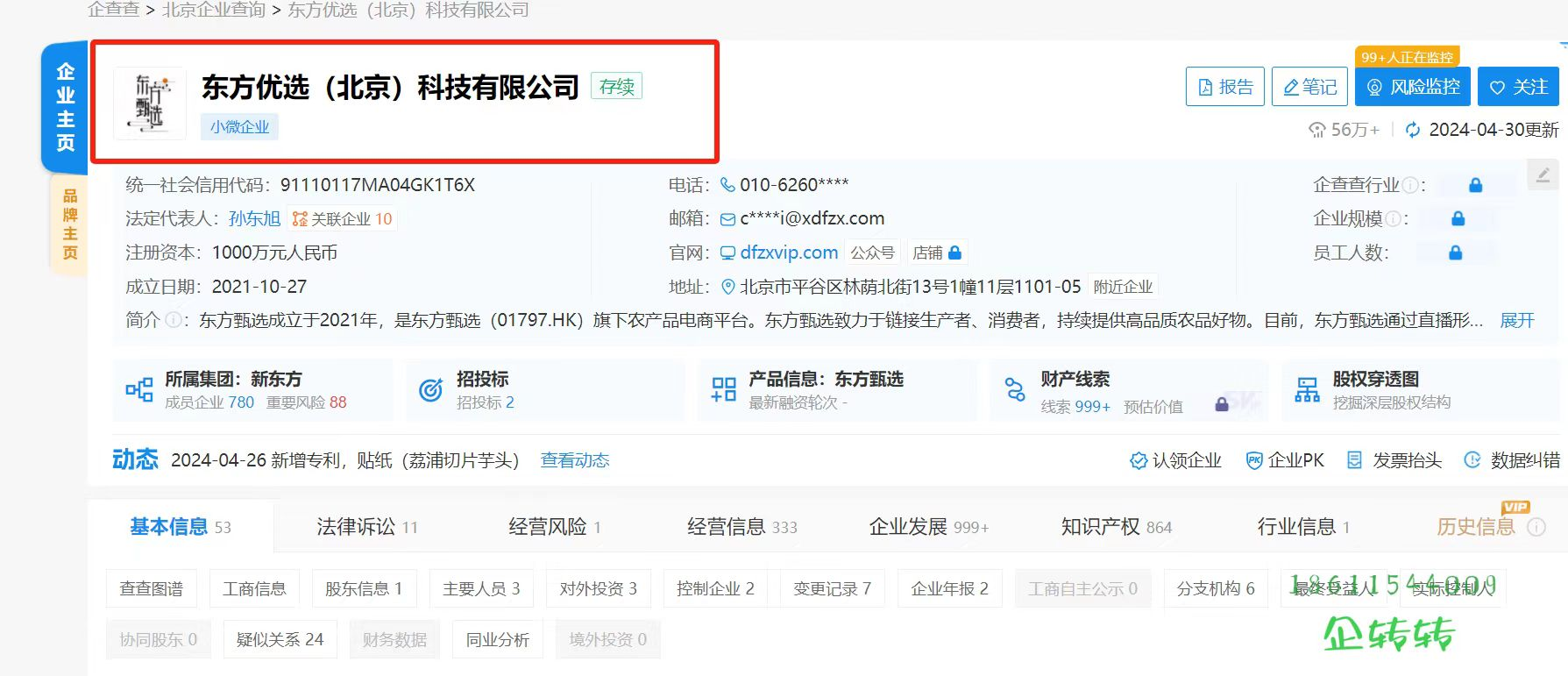1568x676 pixels.
Task: Open the 笔记 notes button
Action: 1310,87
